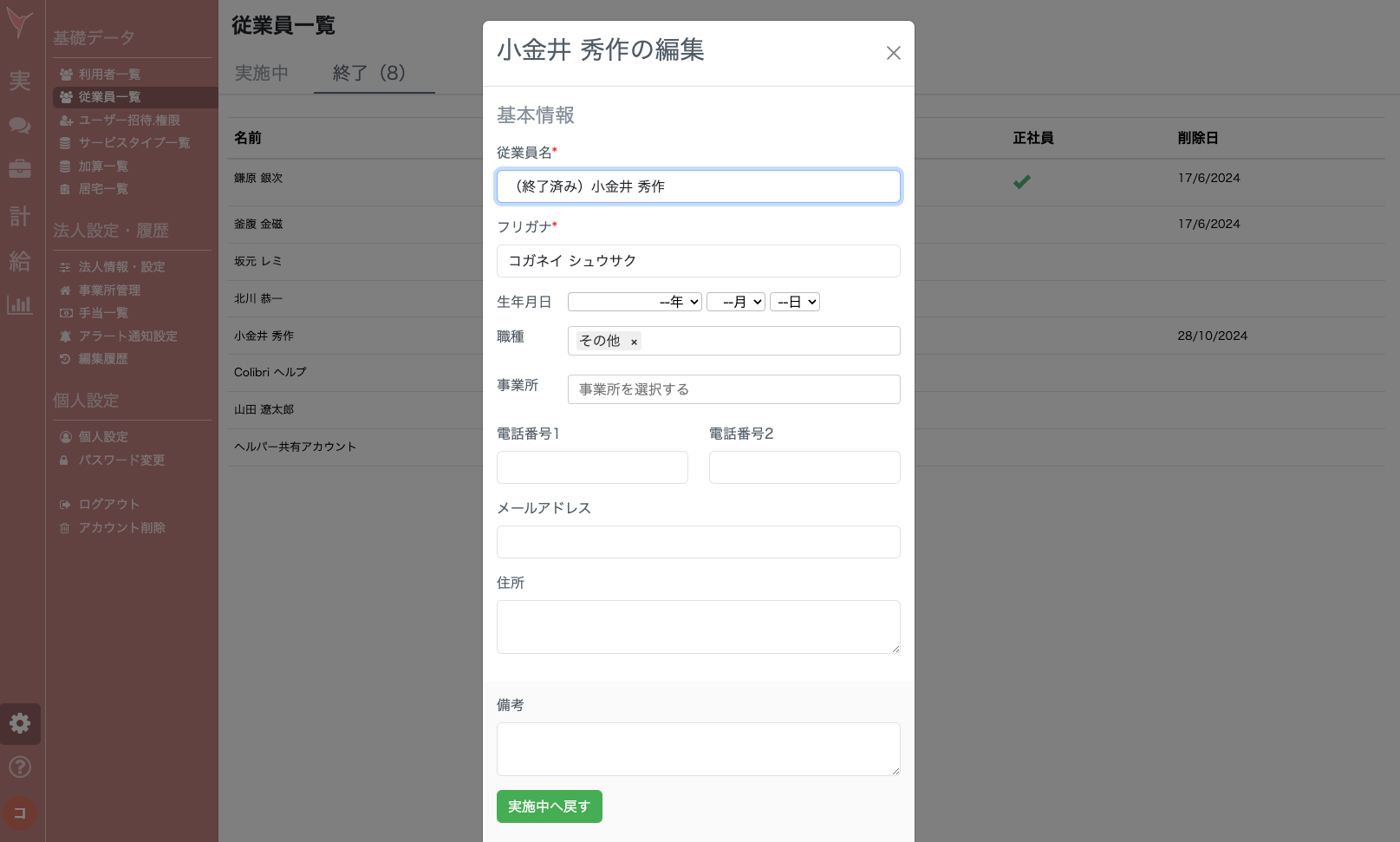Screen dimensions: 1400x842
Task: Click ログアウト in the sidebar
Action: 108,504
